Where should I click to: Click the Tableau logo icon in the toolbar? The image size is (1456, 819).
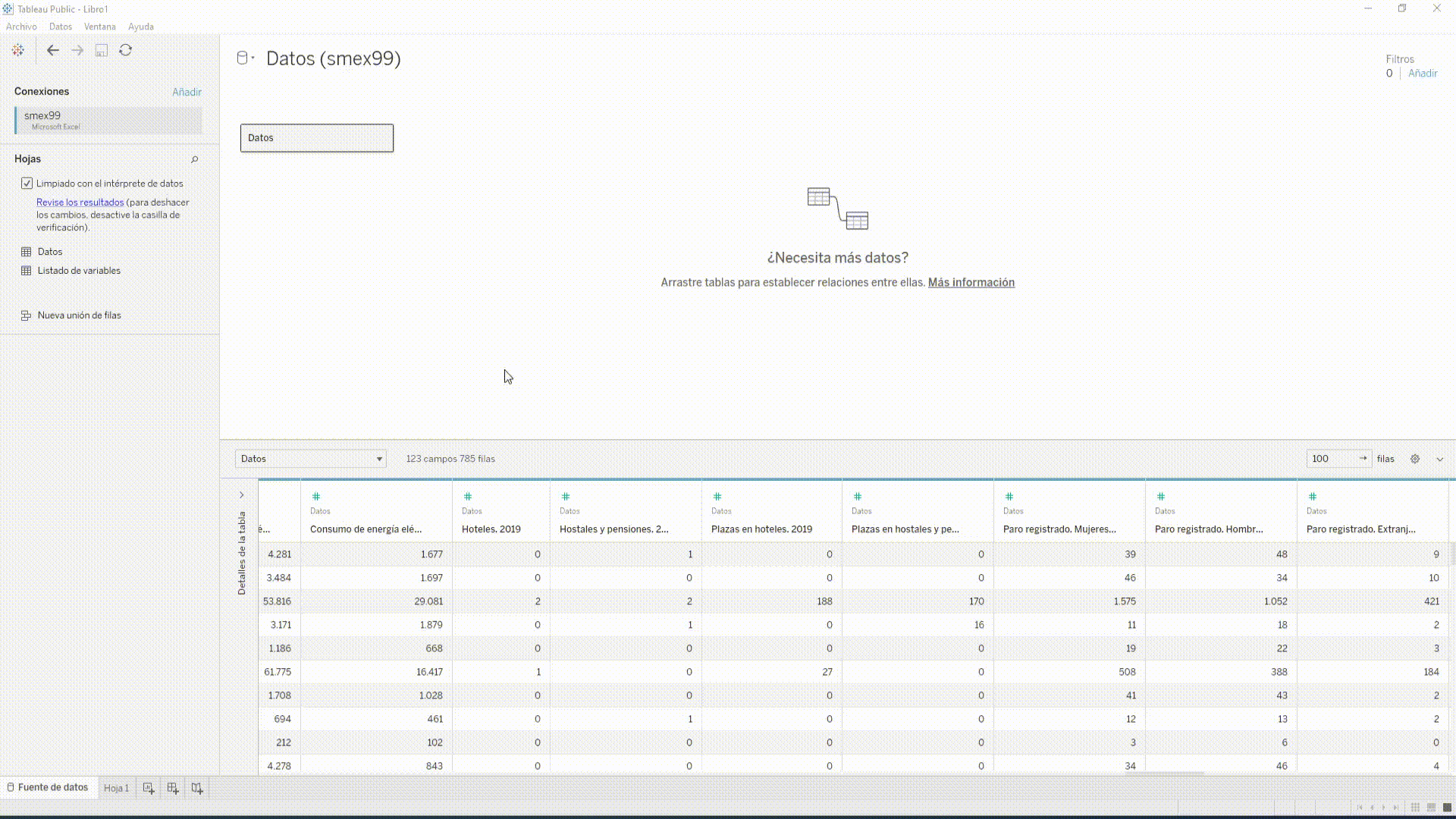[x=17, y=50]
